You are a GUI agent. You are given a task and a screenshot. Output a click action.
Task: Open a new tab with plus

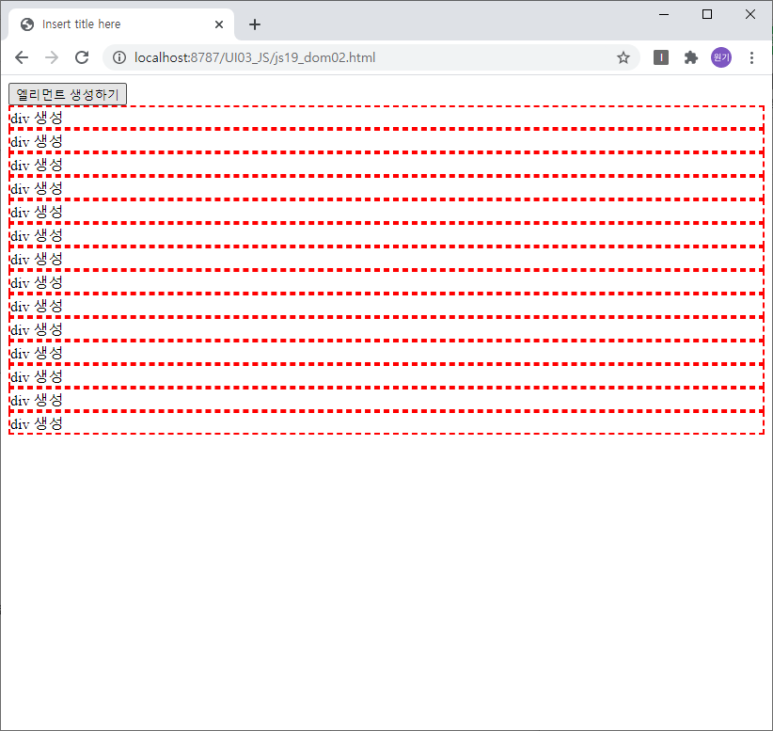pos(254,24)
